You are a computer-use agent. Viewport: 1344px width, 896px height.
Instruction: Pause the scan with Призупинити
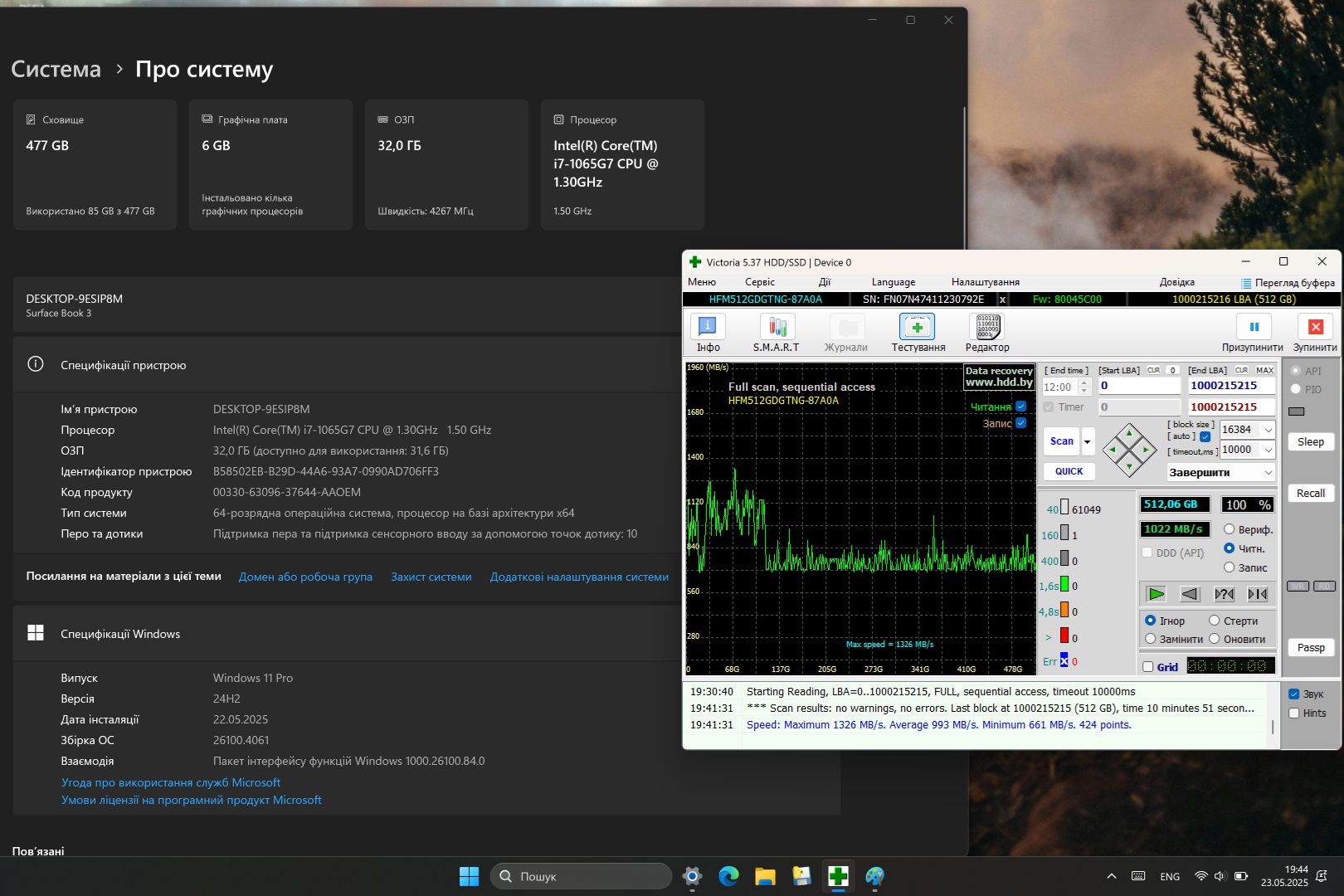point(1253,333)
